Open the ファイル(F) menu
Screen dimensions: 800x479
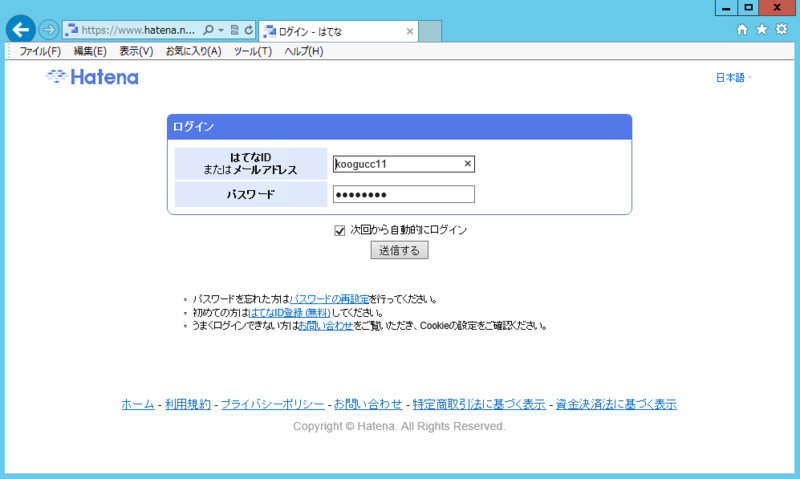pyautogui.click(x=40, y=51)
